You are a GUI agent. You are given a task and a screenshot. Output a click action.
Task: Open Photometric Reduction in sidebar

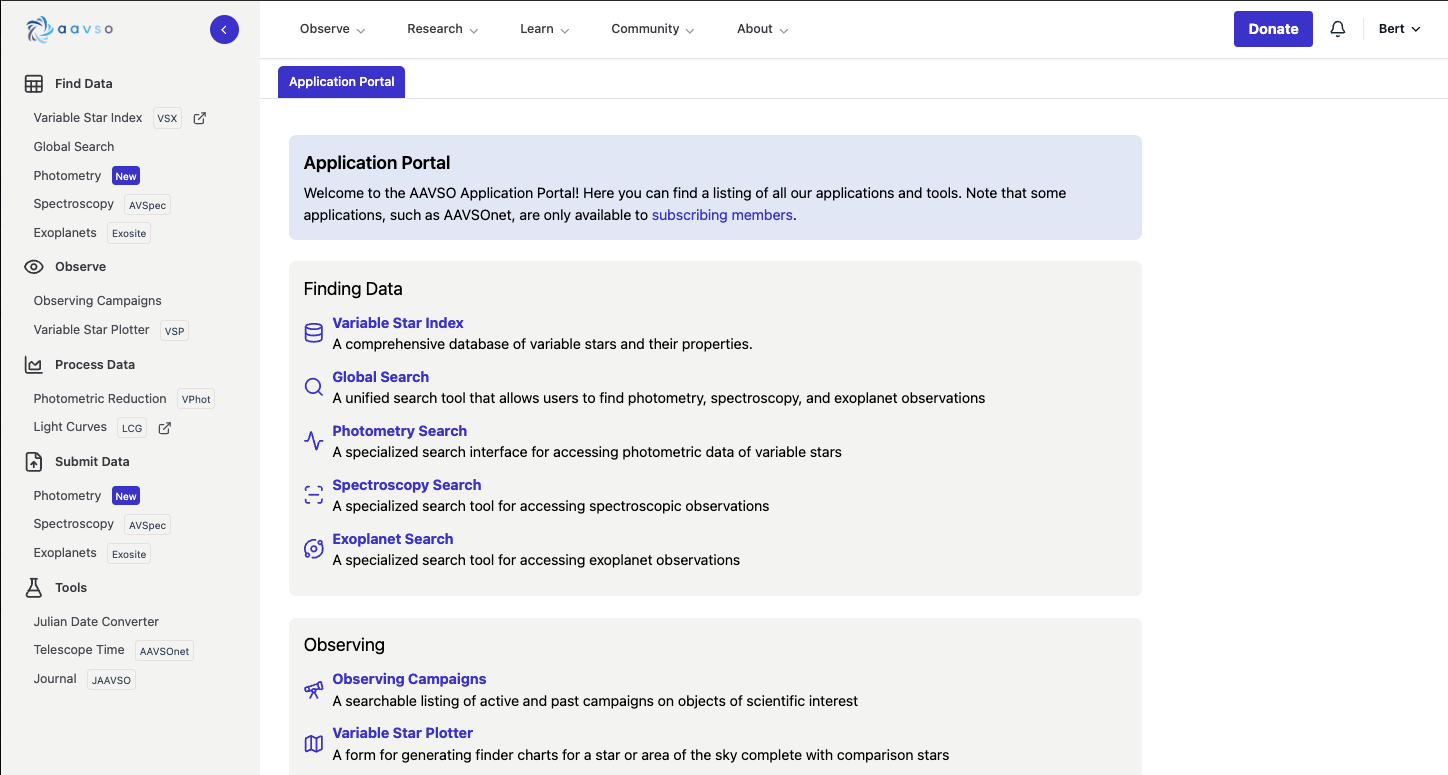tap(100, 399)
